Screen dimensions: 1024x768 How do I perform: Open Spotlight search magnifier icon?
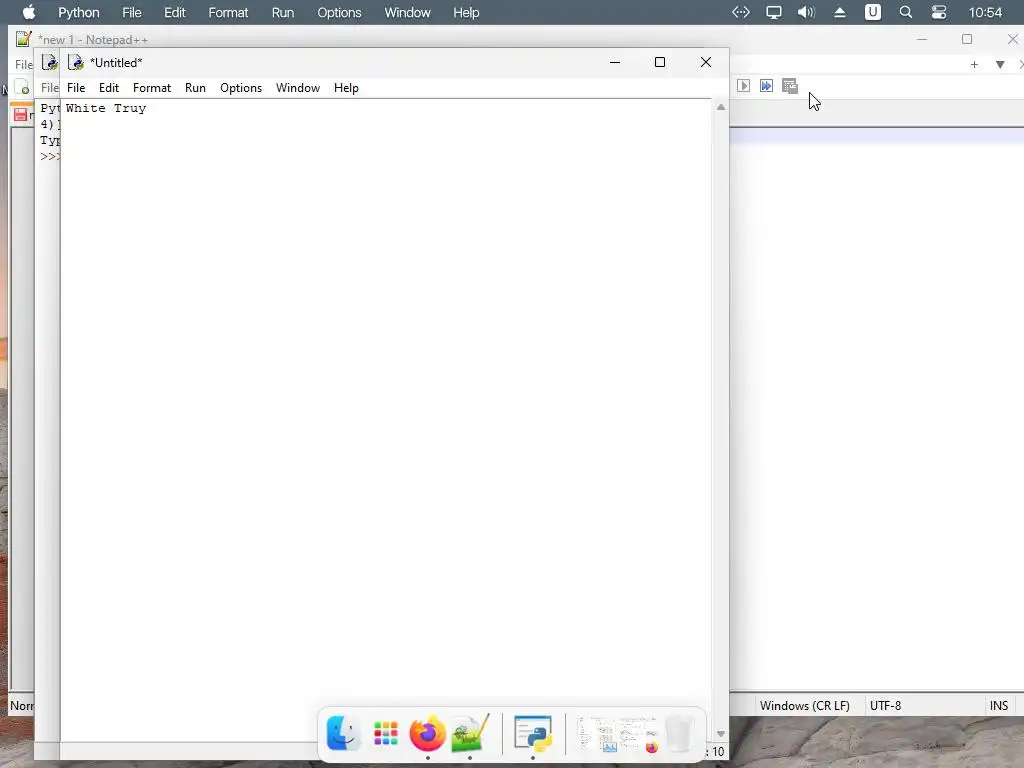tap(905, 12)
